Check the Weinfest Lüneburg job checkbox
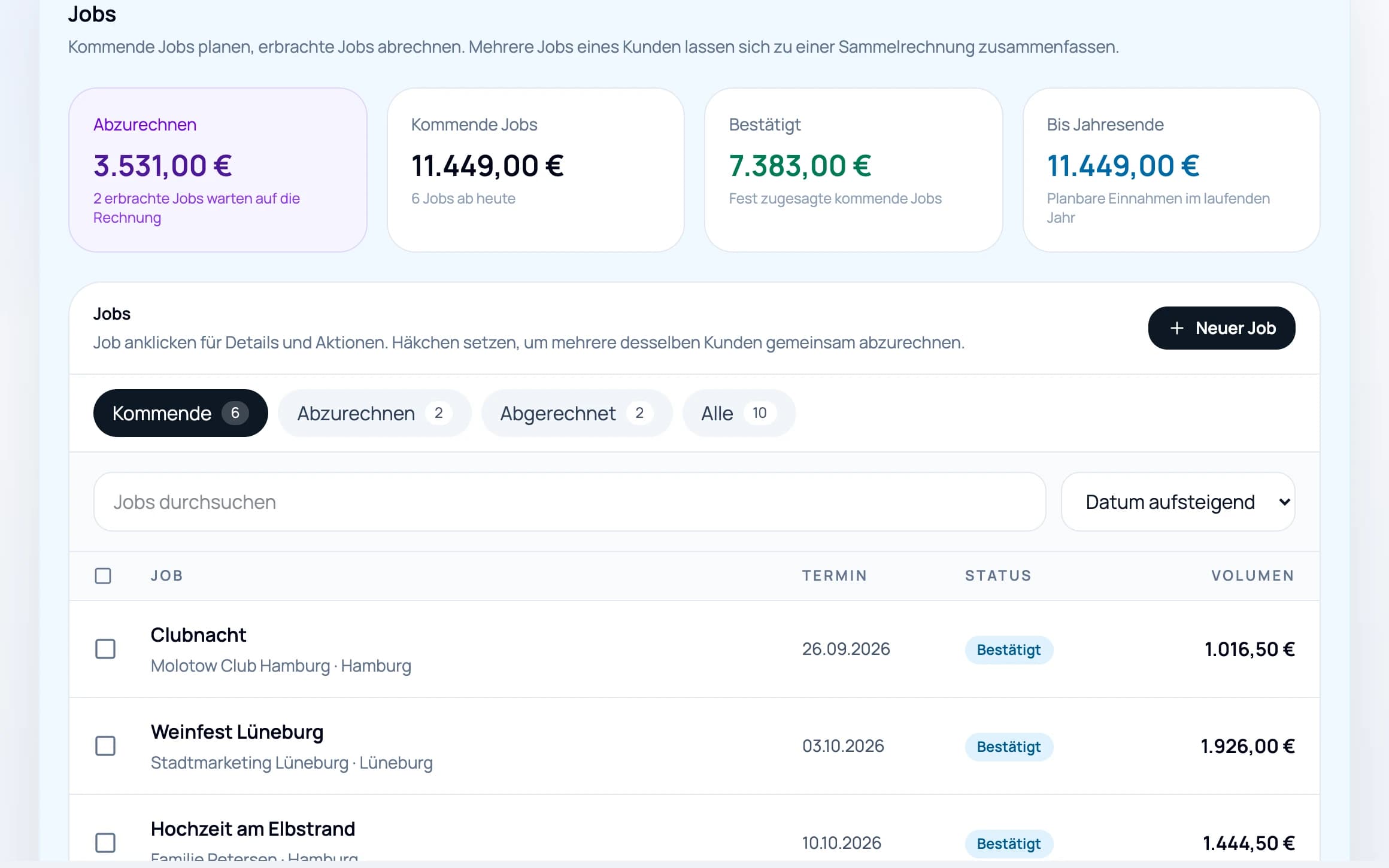The height and width of the screenshot is (868, 1389). click(x=105, y=746)
